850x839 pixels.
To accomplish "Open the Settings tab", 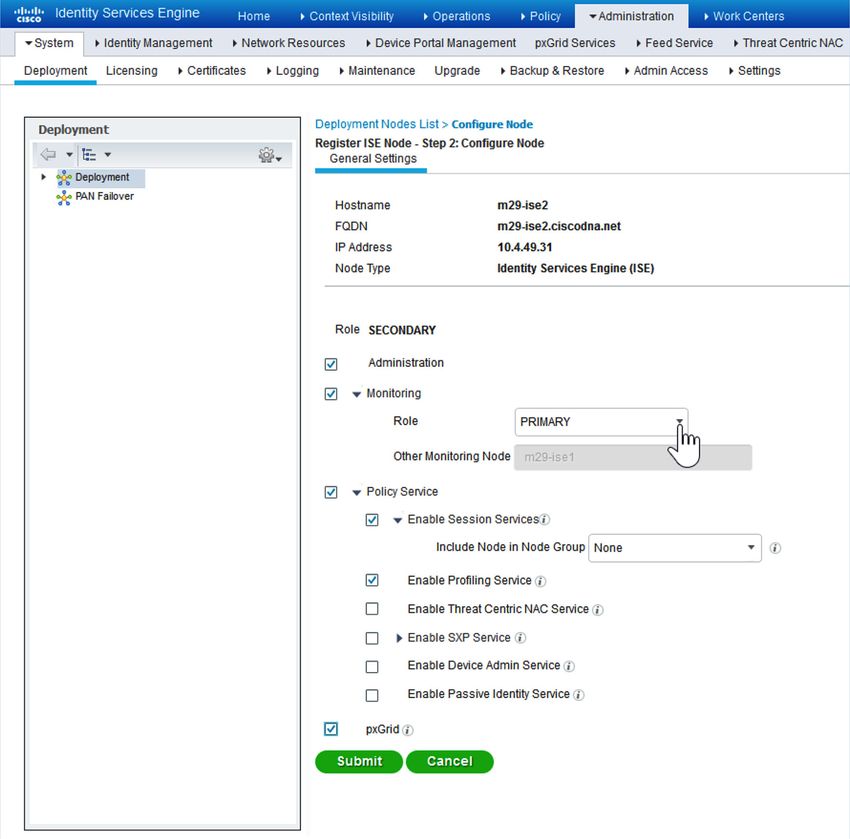I will [x=755, y=70].
